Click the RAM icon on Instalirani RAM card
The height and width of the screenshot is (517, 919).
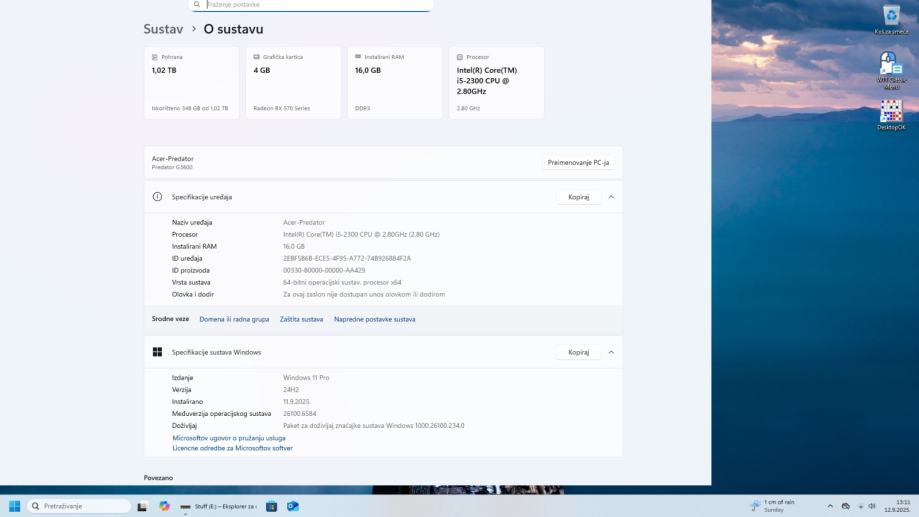click(358, 57)
